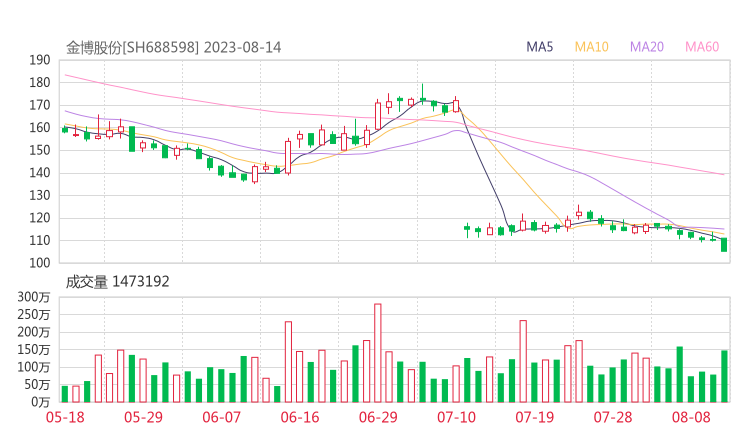
Task: Click the last green volume bar
Action: click(724, 376)
